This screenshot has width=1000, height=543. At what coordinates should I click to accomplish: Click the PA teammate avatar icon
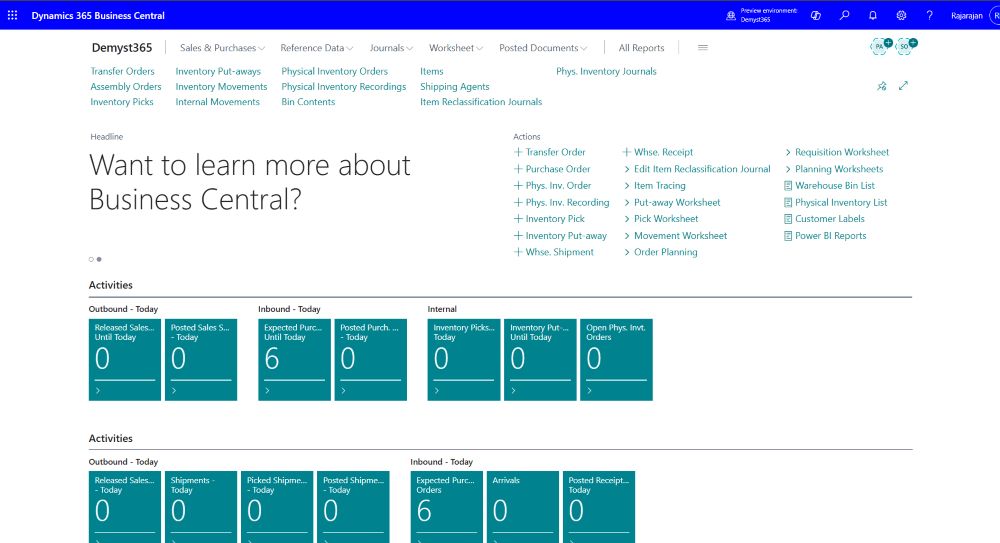(881, 46)
